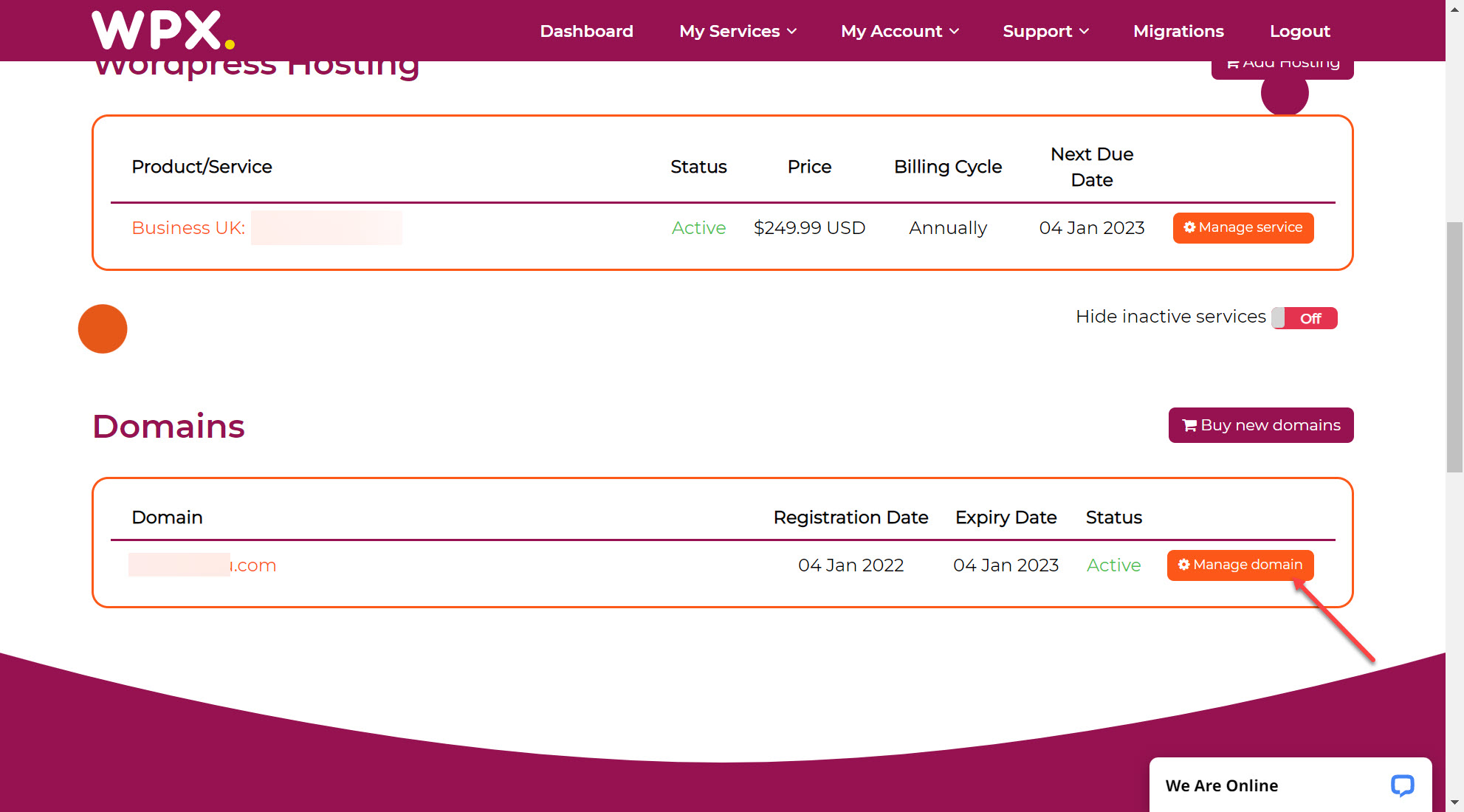Open the live chat bubble icon

(x=1402, y=785)
